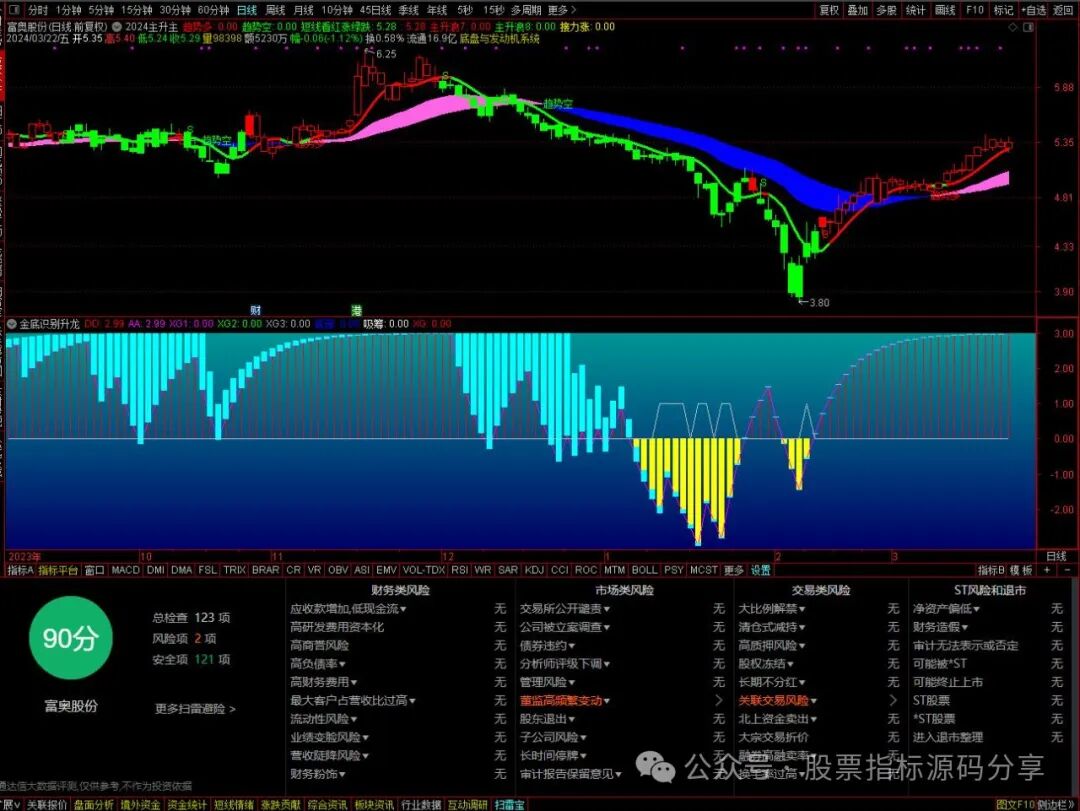Image resolution: width=1080 pixels, height=811 pixels.
Task: Click the diamond icon at chart top right
Action: point(1012,27)
